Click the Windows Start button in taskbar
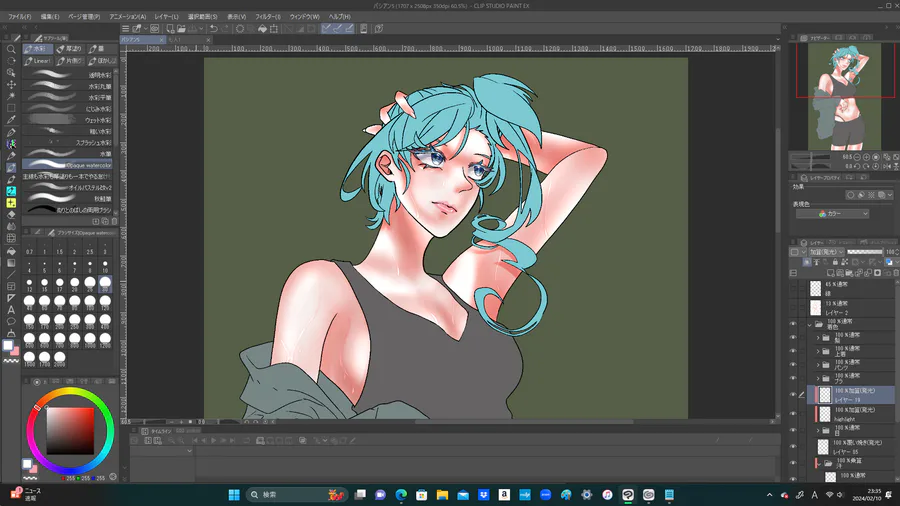This screenshot has width=900, height=506. [x=234, y=495]
